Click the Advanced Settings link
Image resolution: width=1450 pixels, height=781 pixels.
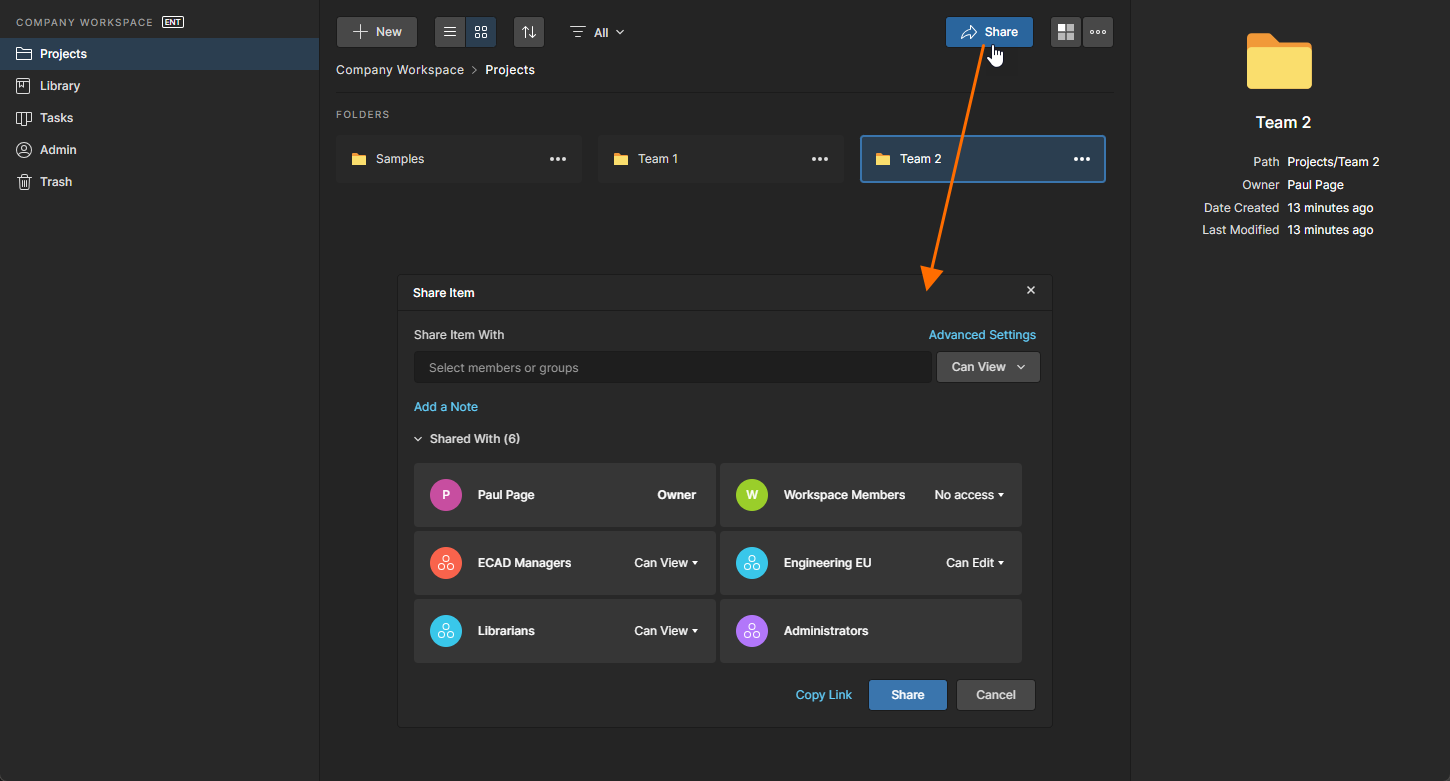982,335
